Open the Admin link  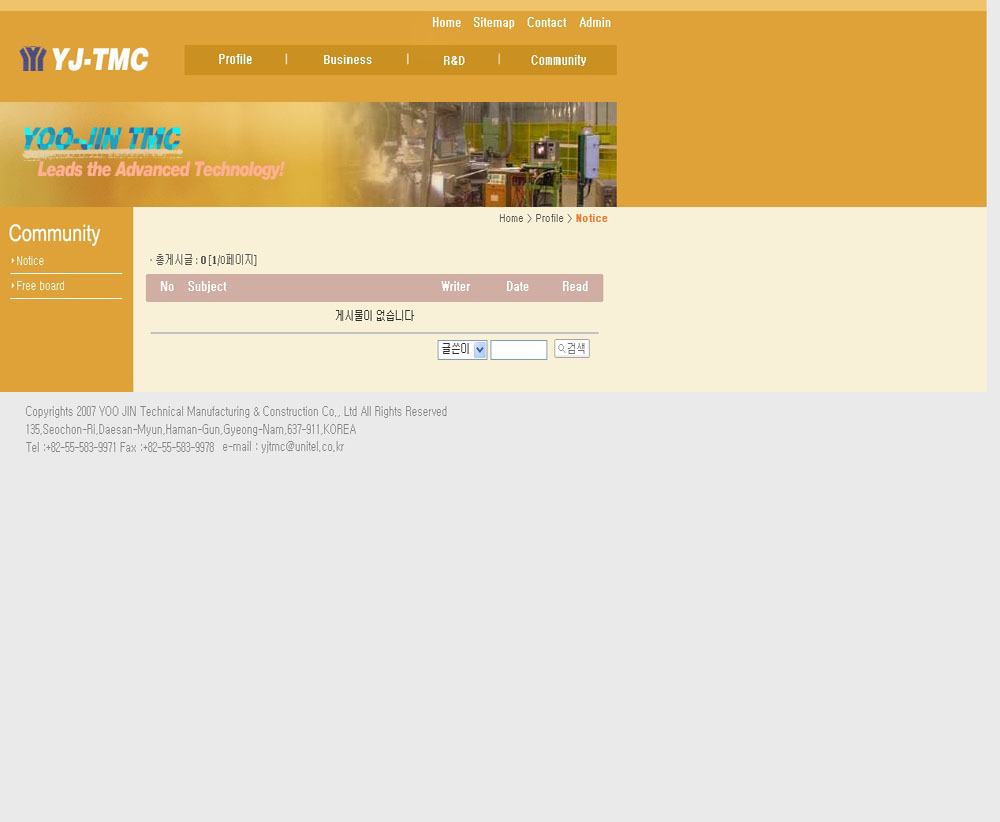(594, 23)
